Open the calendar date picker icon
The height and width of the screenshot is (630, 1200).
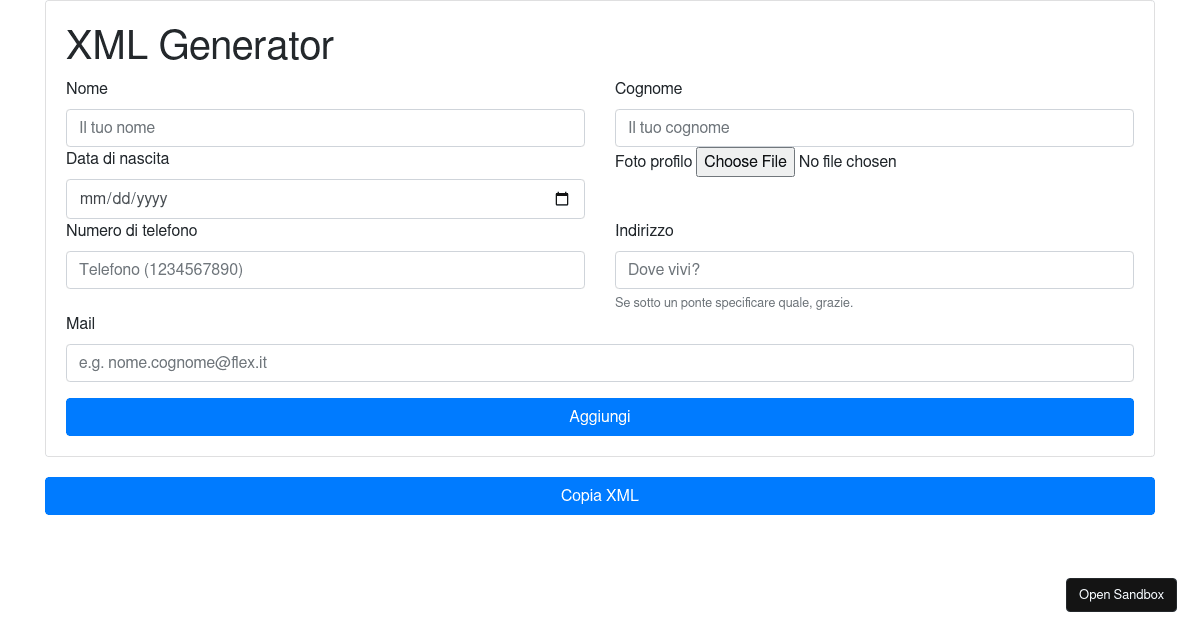tap(562, 199)
